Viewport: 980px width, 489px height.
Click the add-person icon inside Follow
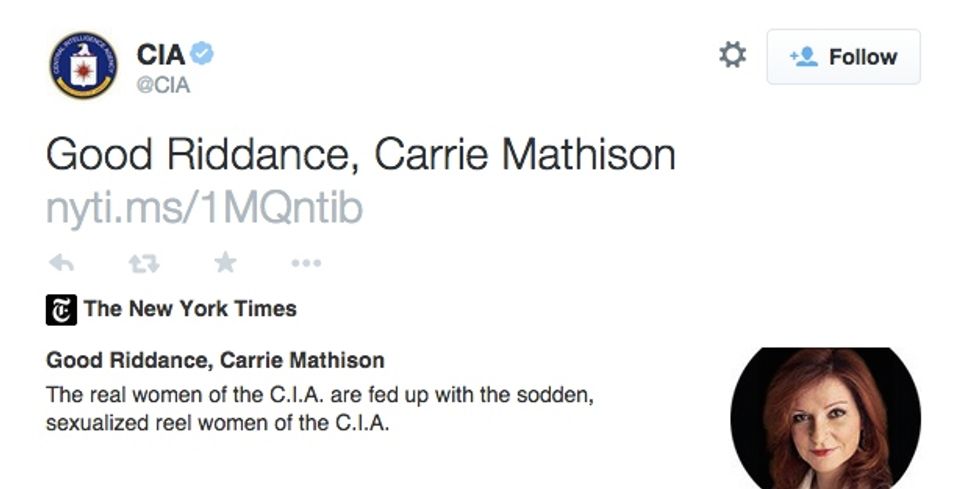[803, 57]
